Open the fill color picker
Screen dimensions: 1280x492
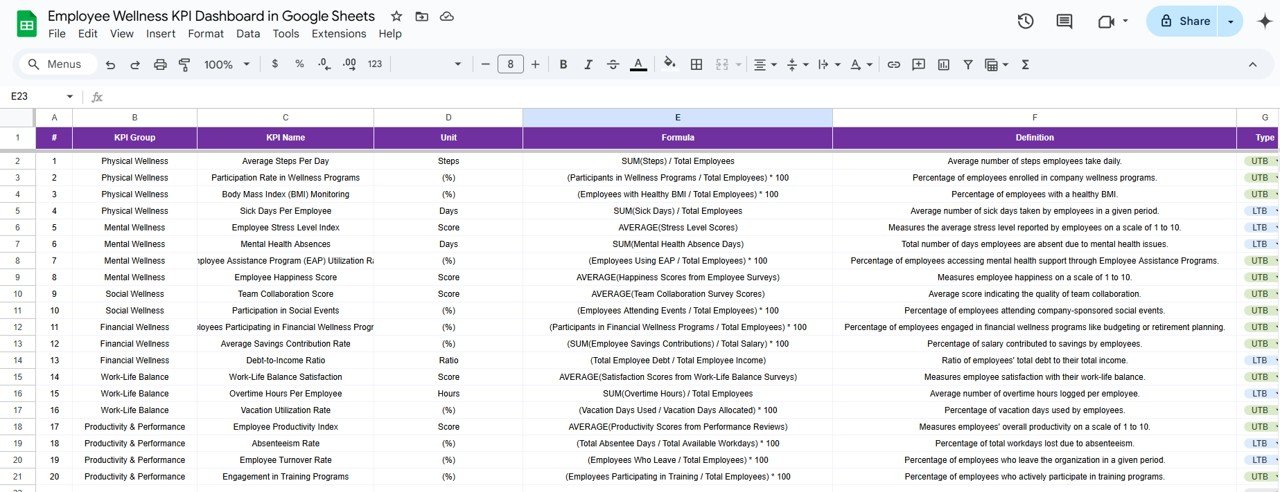tap(670, 64)
